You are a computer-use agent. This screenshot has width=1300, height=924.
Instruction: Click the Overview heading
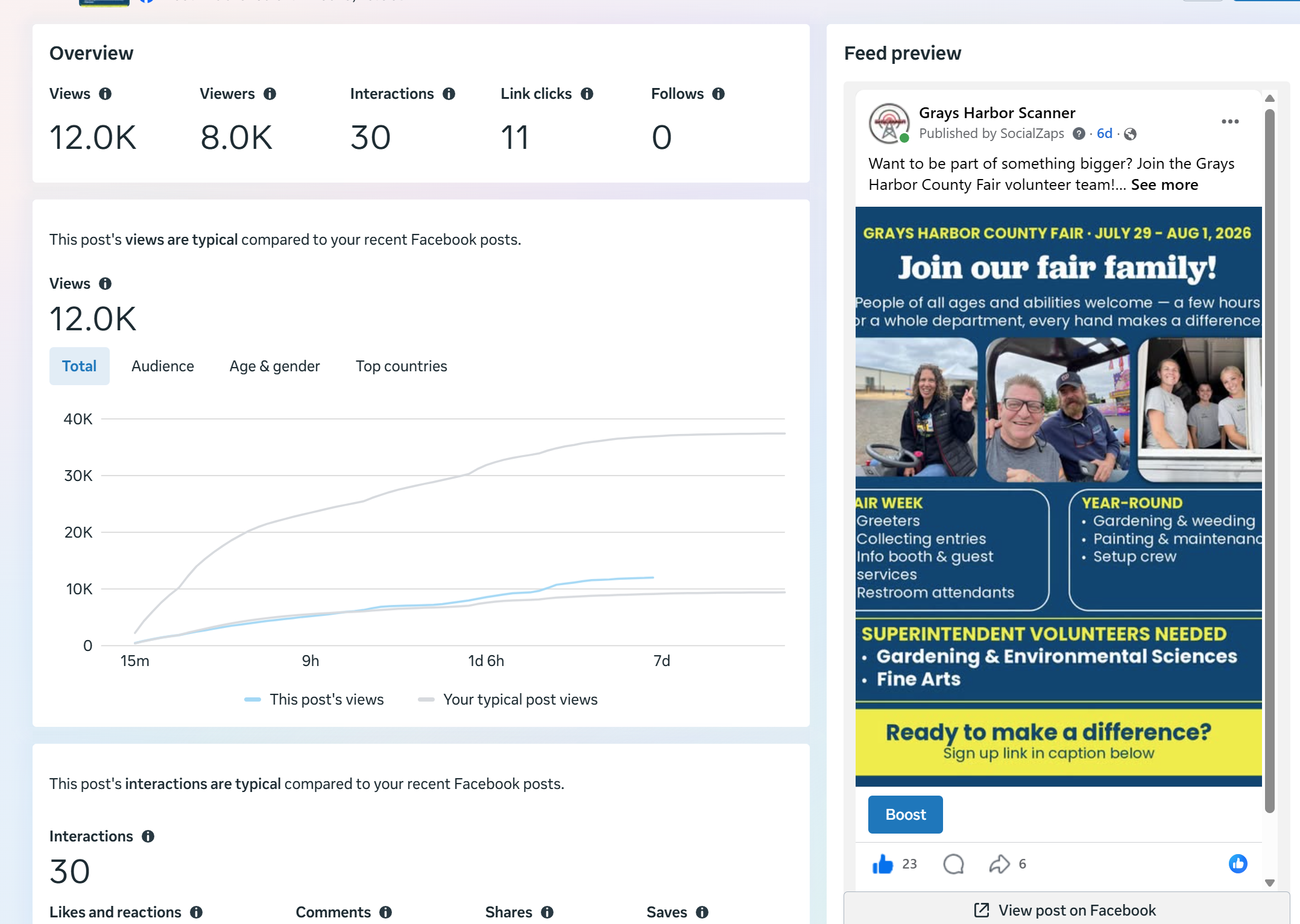(x=92, y=54)
